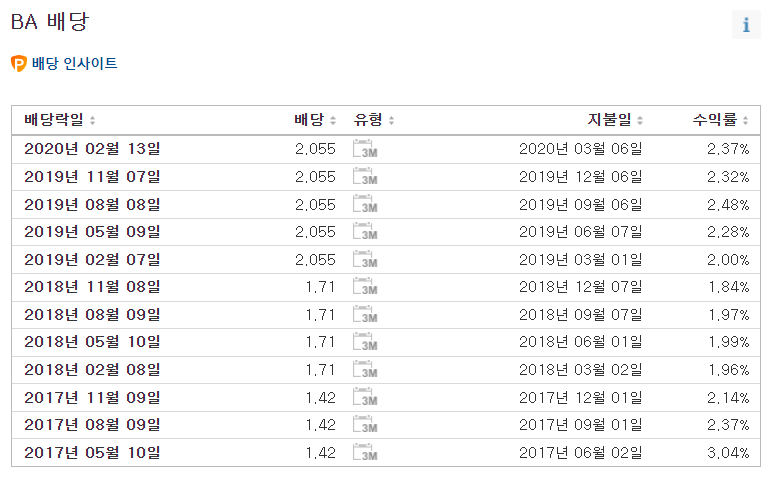The height and width of the screenshot is (479, 770).
Task: Select ex-dividend date 2019년 05월 09일
Action: click(x=92, y=231)
